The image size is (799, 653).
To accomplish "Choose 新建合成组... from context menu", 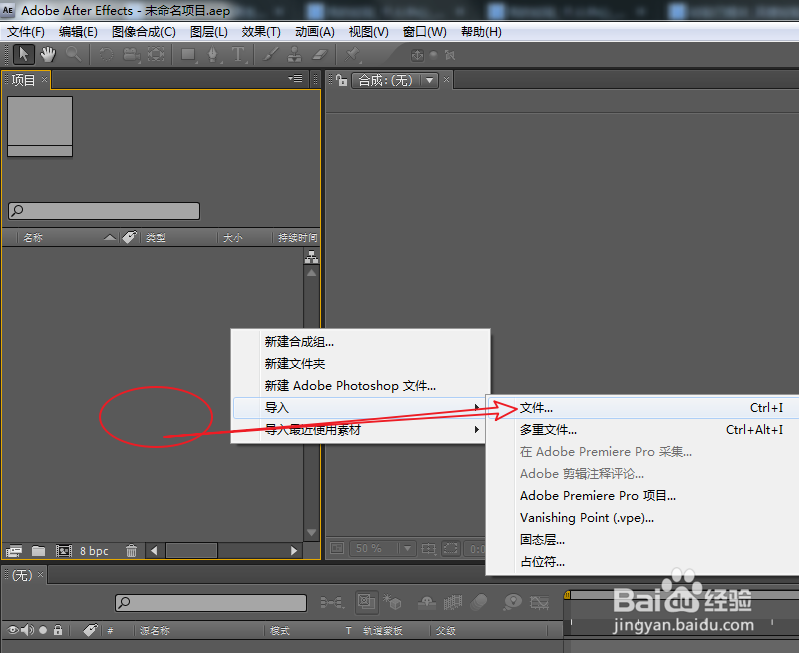I will pyautogui.click(x=360, y=342).
